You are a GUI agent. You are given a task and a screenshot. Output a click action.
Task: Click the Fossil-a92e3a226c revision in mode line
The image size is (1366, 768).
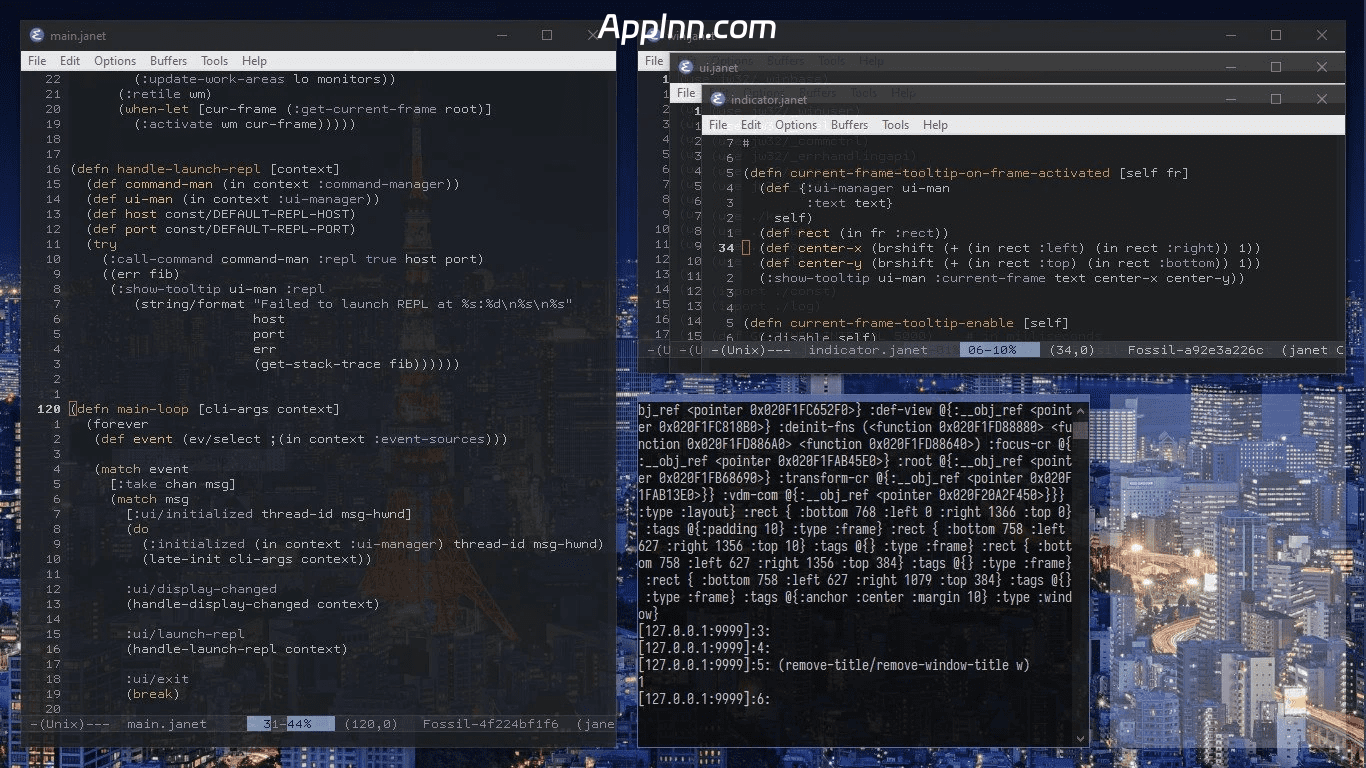click(1195, 350)
